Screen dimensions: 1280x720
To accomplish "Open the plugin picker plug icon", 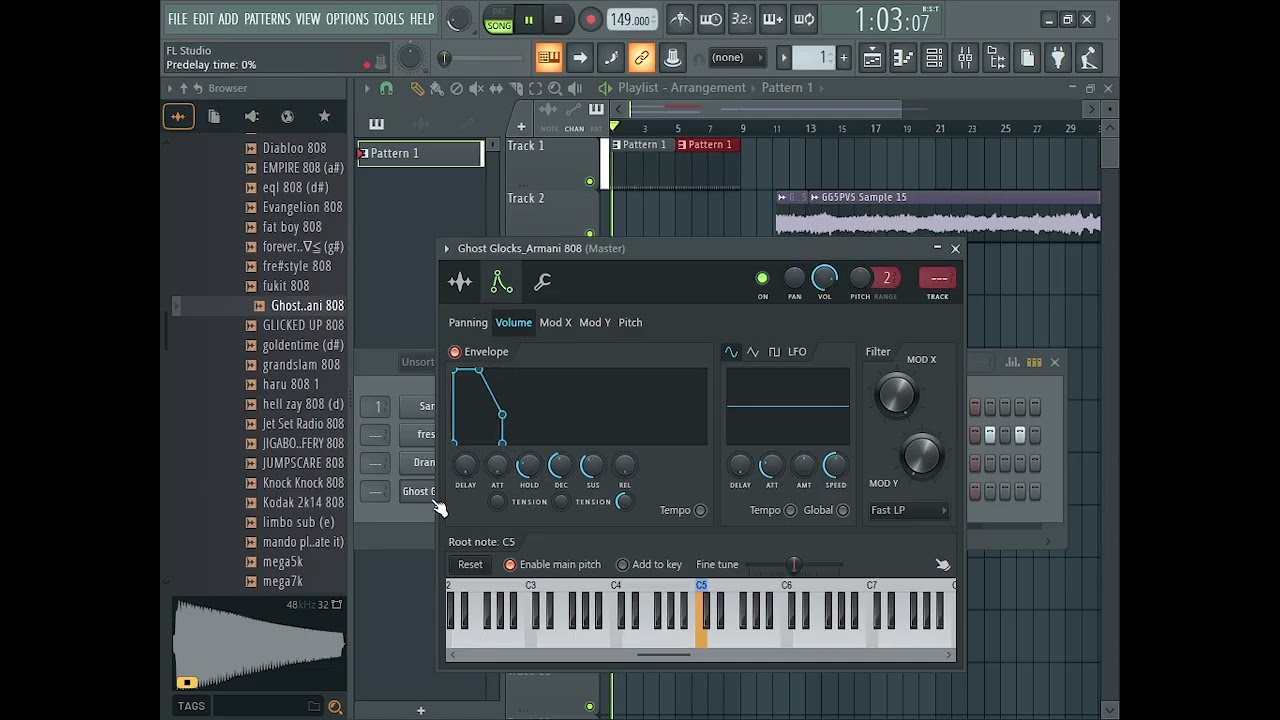I will [1058, 58].
